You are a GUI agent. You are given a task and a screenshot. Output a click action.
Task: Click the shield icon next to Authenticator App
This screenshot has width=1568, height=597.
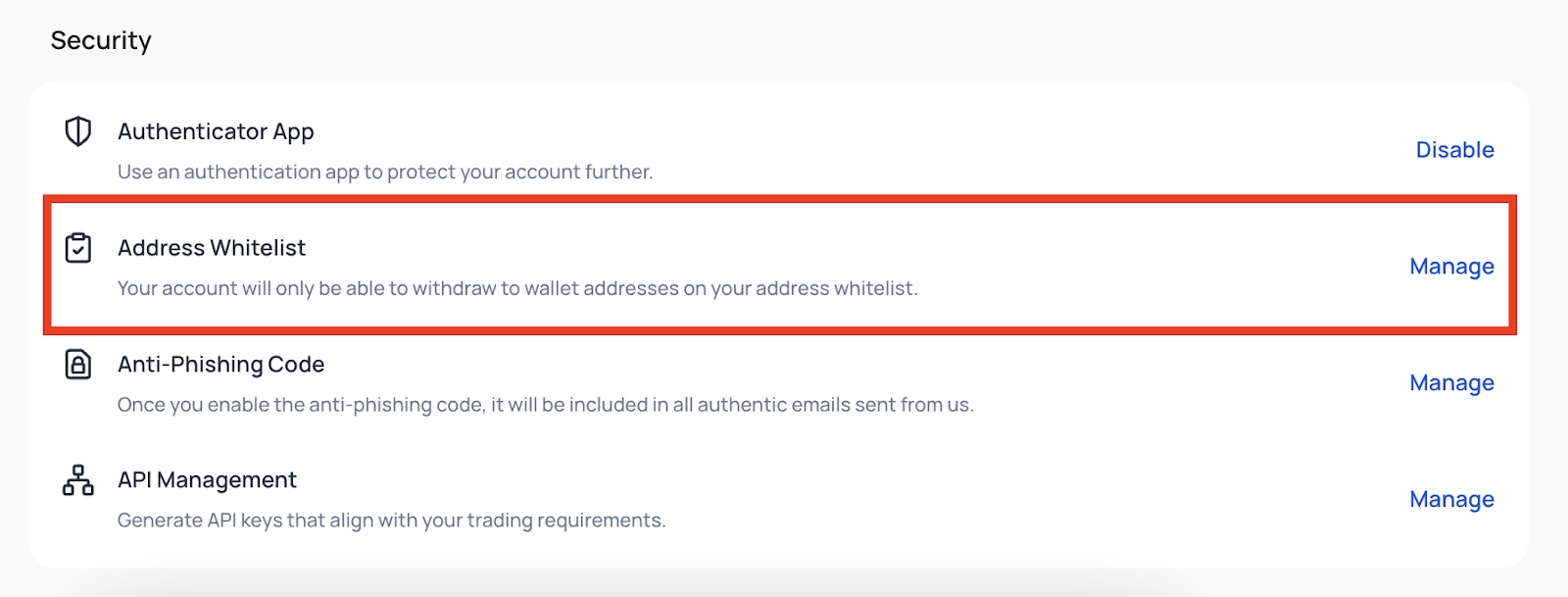[x=77, y=130]
